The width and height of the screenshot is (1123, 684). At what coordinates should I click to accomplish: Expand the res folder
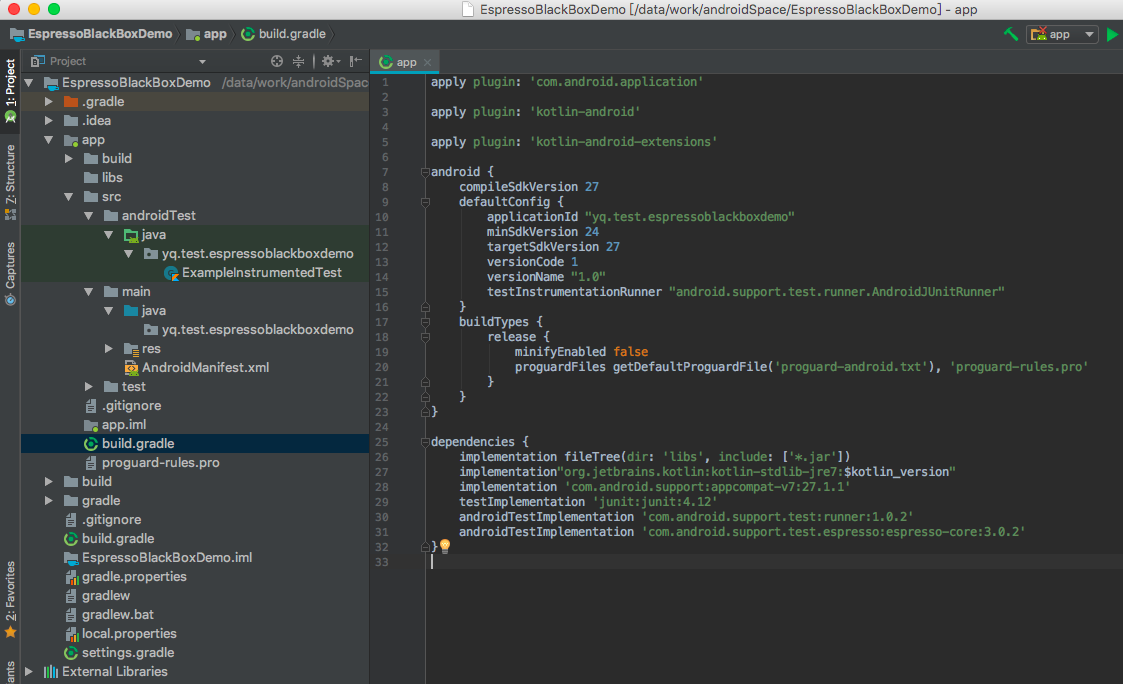click(109, 348)
